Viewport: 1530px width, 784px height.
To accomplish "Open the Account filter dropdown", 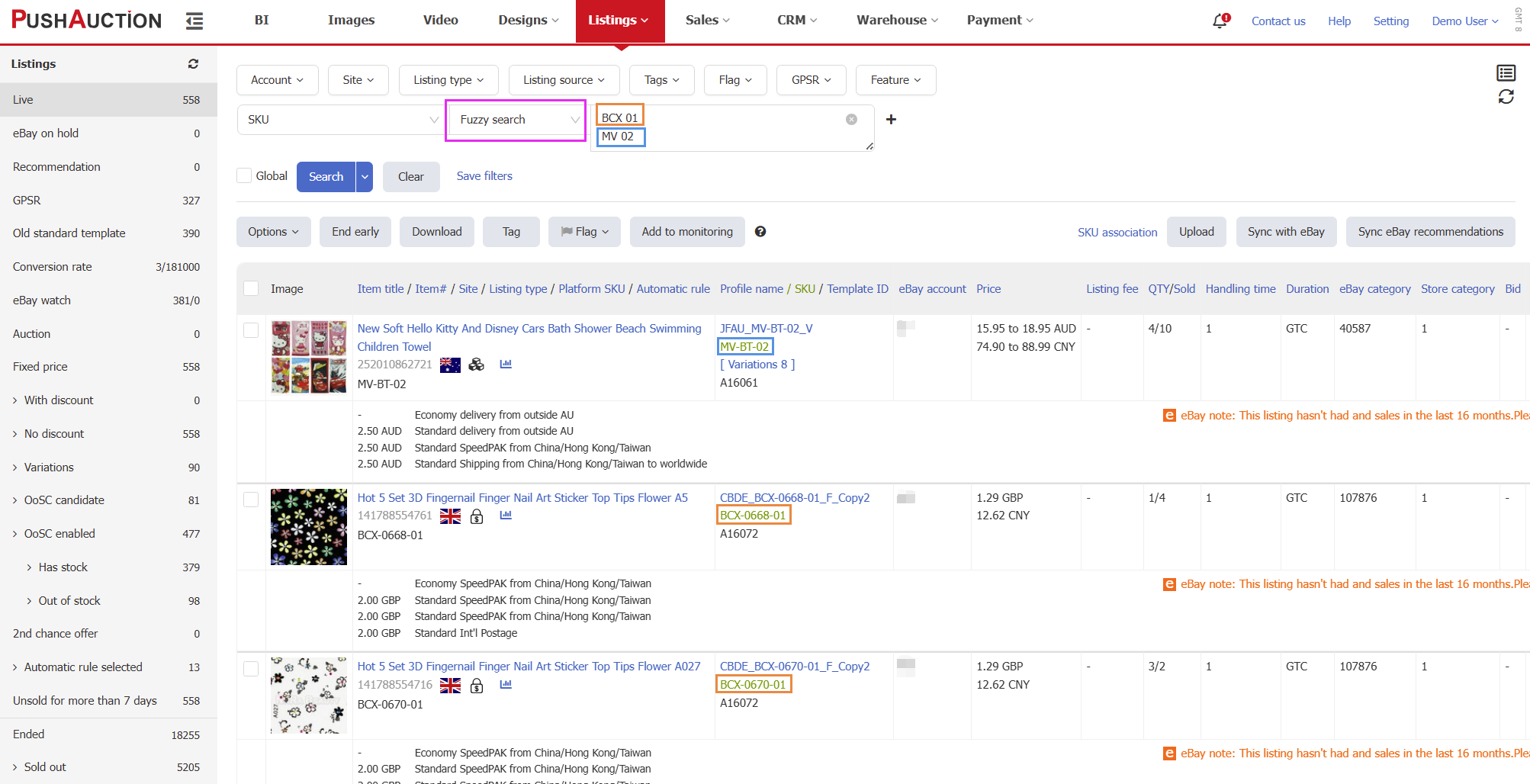I will click(x=277, y=80).
